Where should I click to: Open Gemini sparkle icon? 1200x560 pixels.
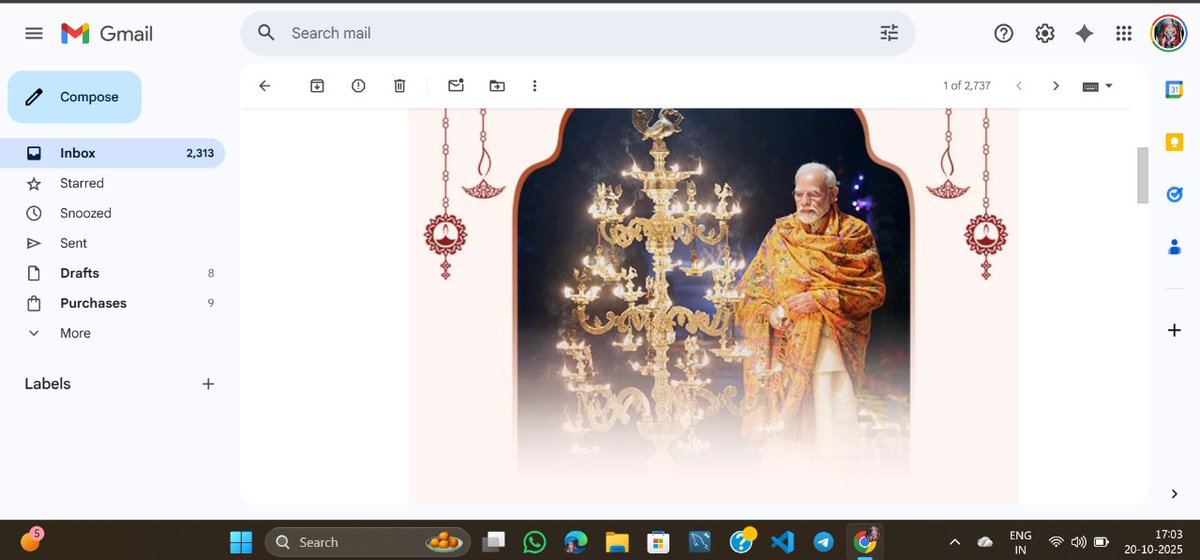coord(1084,33)
